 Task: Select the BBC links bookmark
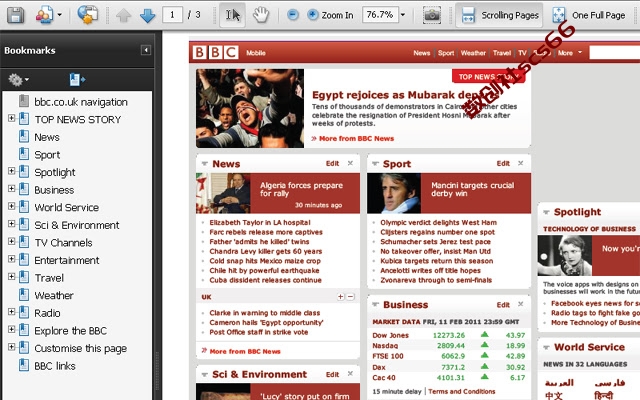55,366
